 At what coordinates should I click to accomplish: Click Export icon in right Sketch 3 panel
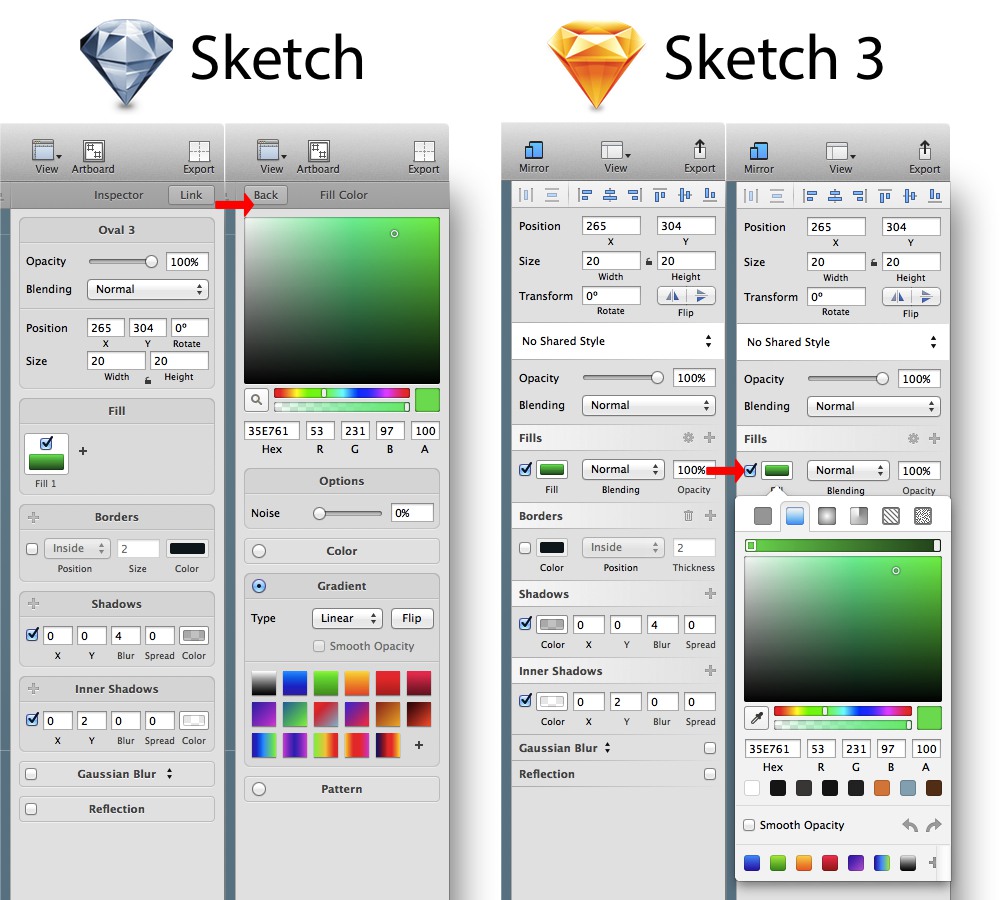(925, 150)
